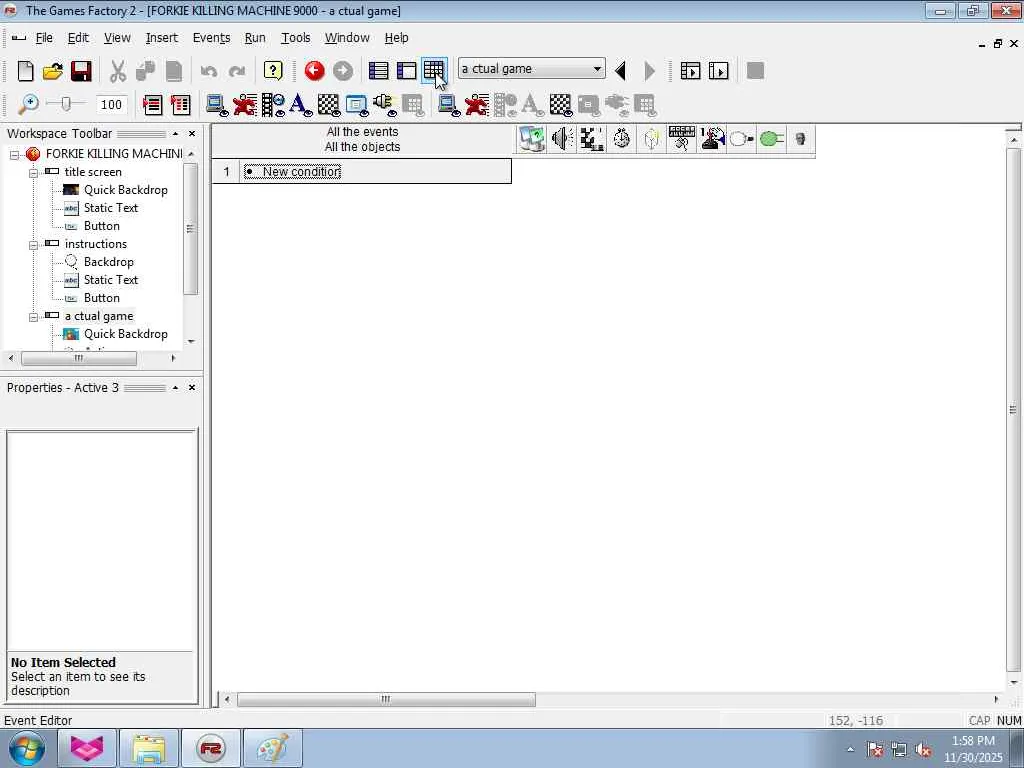
Task: Click the zoom percentage field showing 100
Action: (111, 104)
